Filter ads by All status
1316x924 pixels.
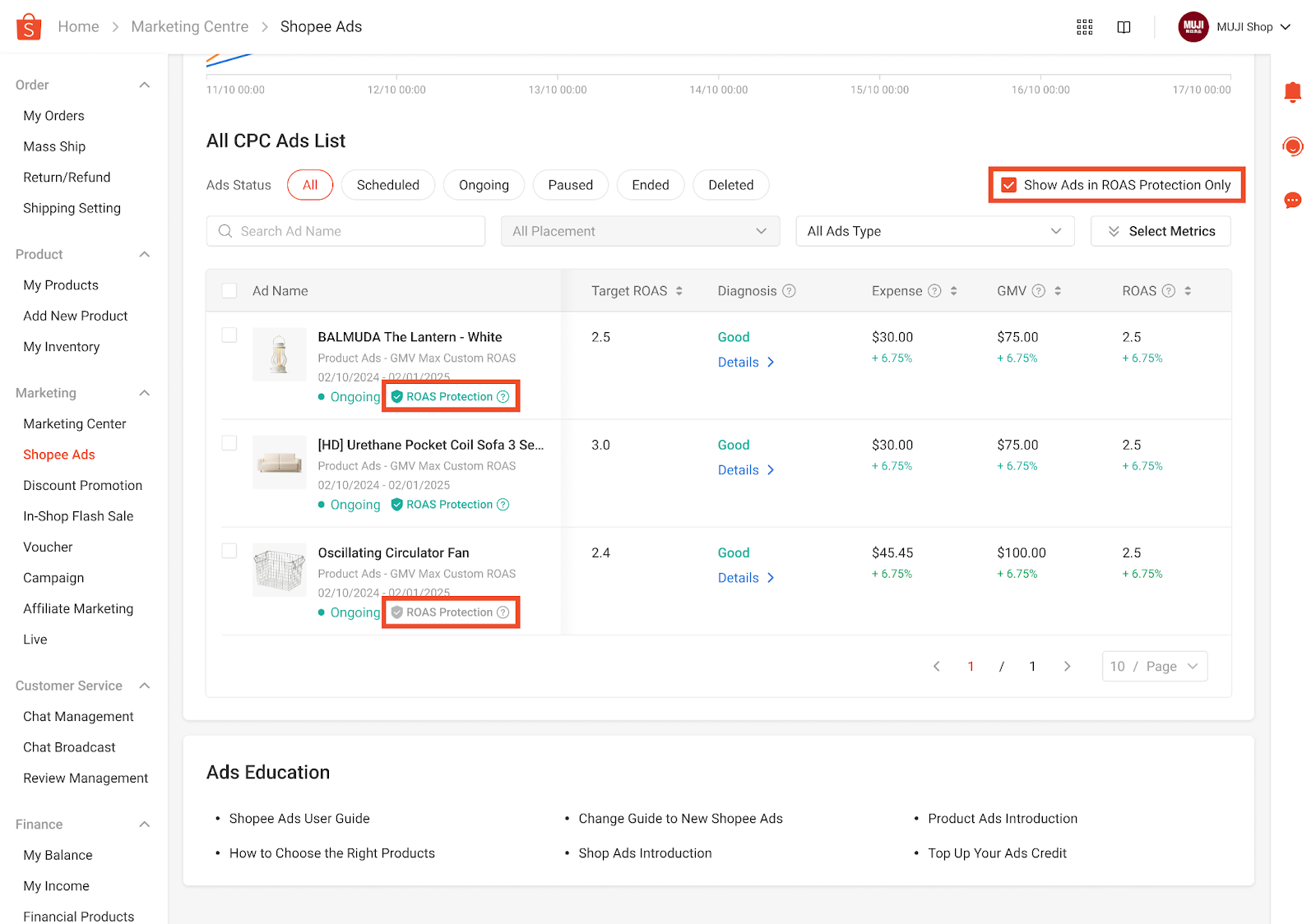click(310, 185)
